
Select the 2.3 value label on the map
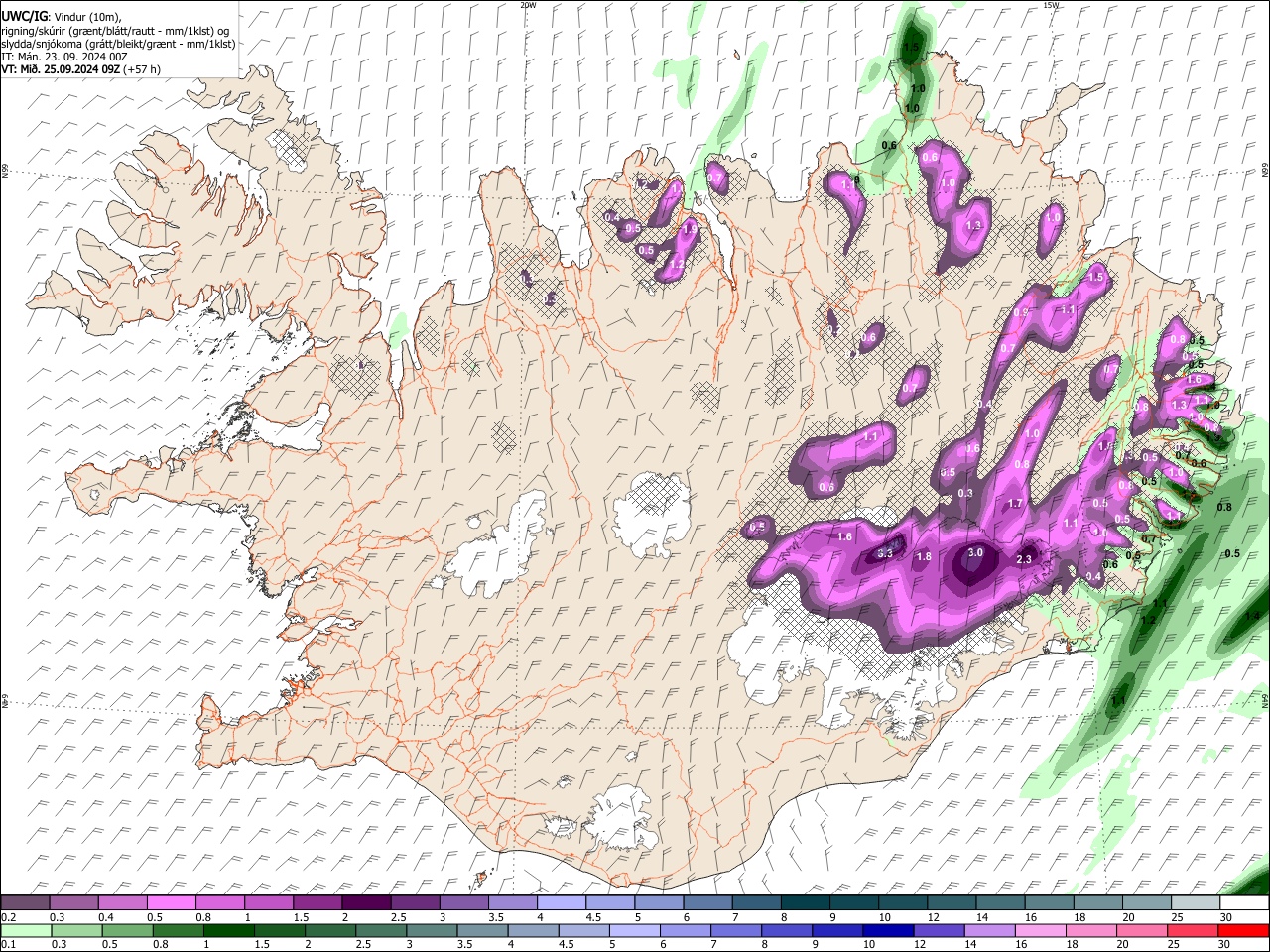1025,560
